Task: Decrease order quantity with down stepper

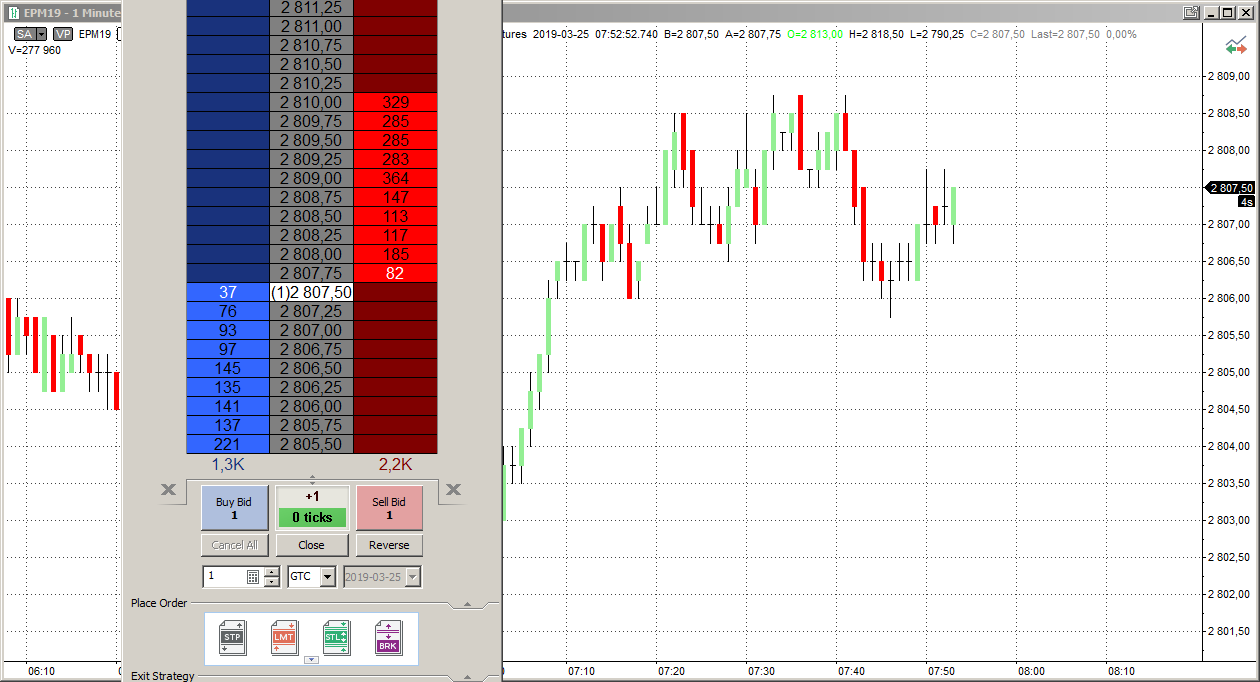Action: point(272,582)
